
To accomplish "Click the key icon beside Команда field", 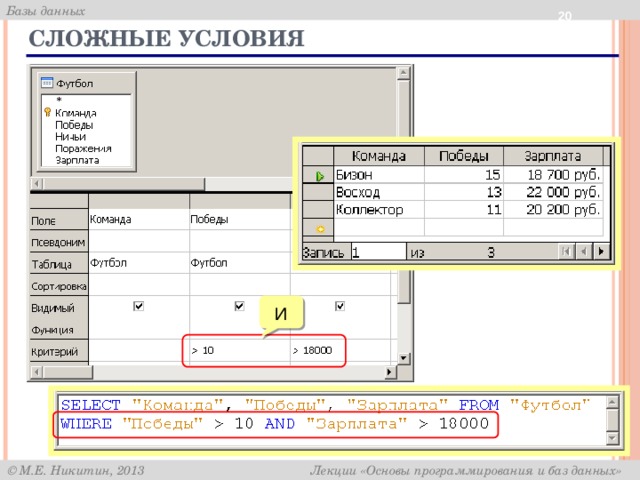I will pos(48,112).
